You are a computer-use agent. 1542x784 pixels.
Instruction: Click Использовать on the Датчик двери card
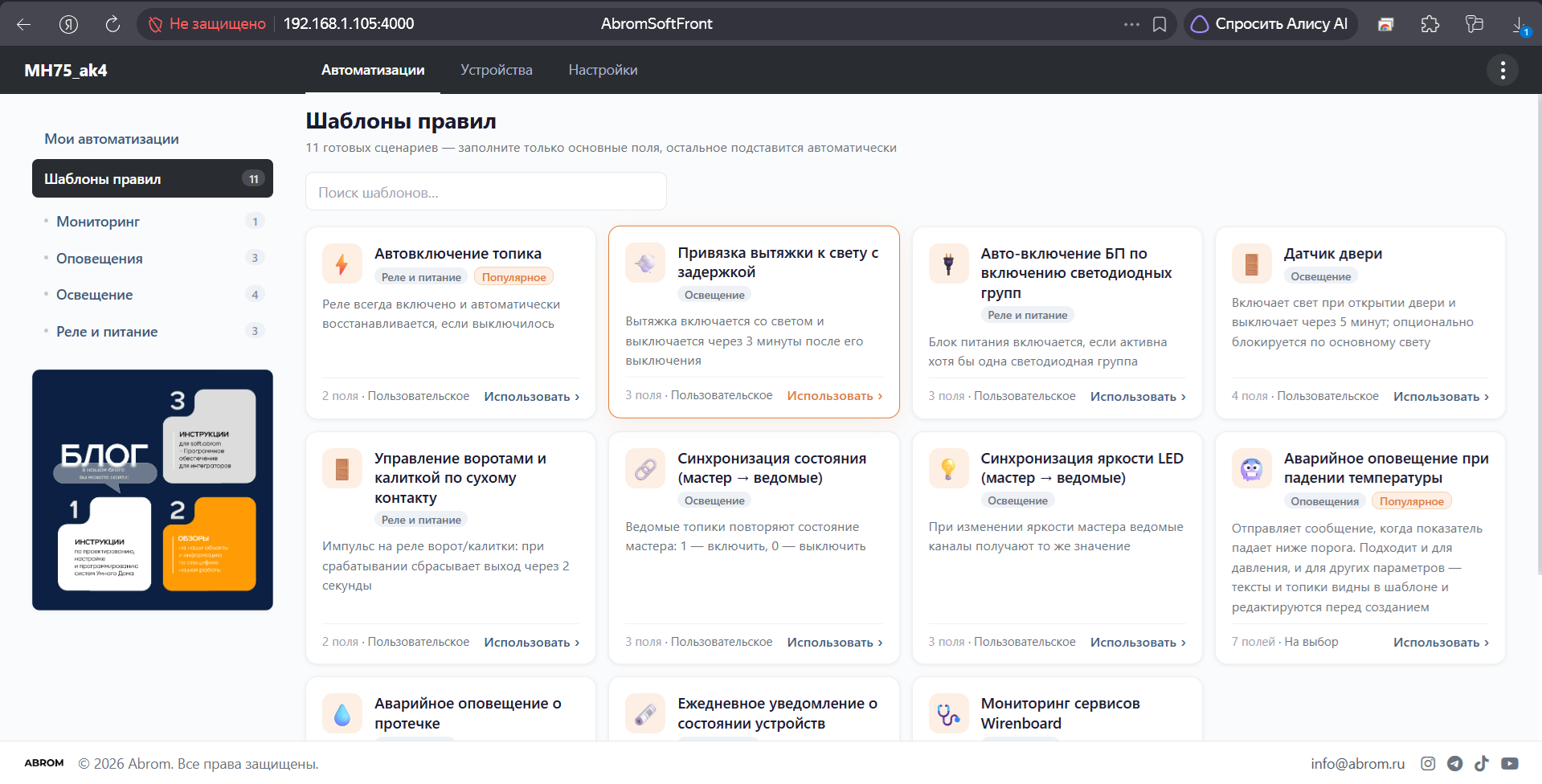click(1442, 397)
